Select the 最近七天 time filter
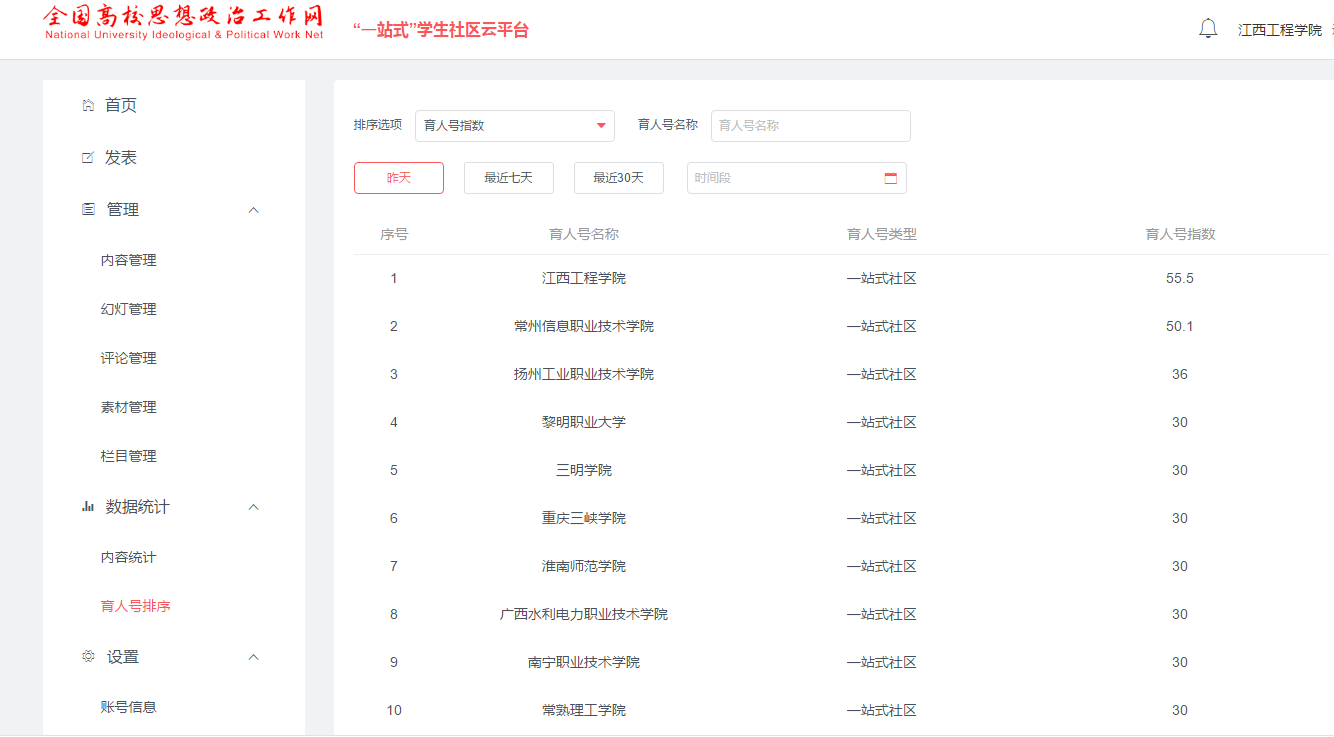This screenshot has height=737, width=1334. 508,178
